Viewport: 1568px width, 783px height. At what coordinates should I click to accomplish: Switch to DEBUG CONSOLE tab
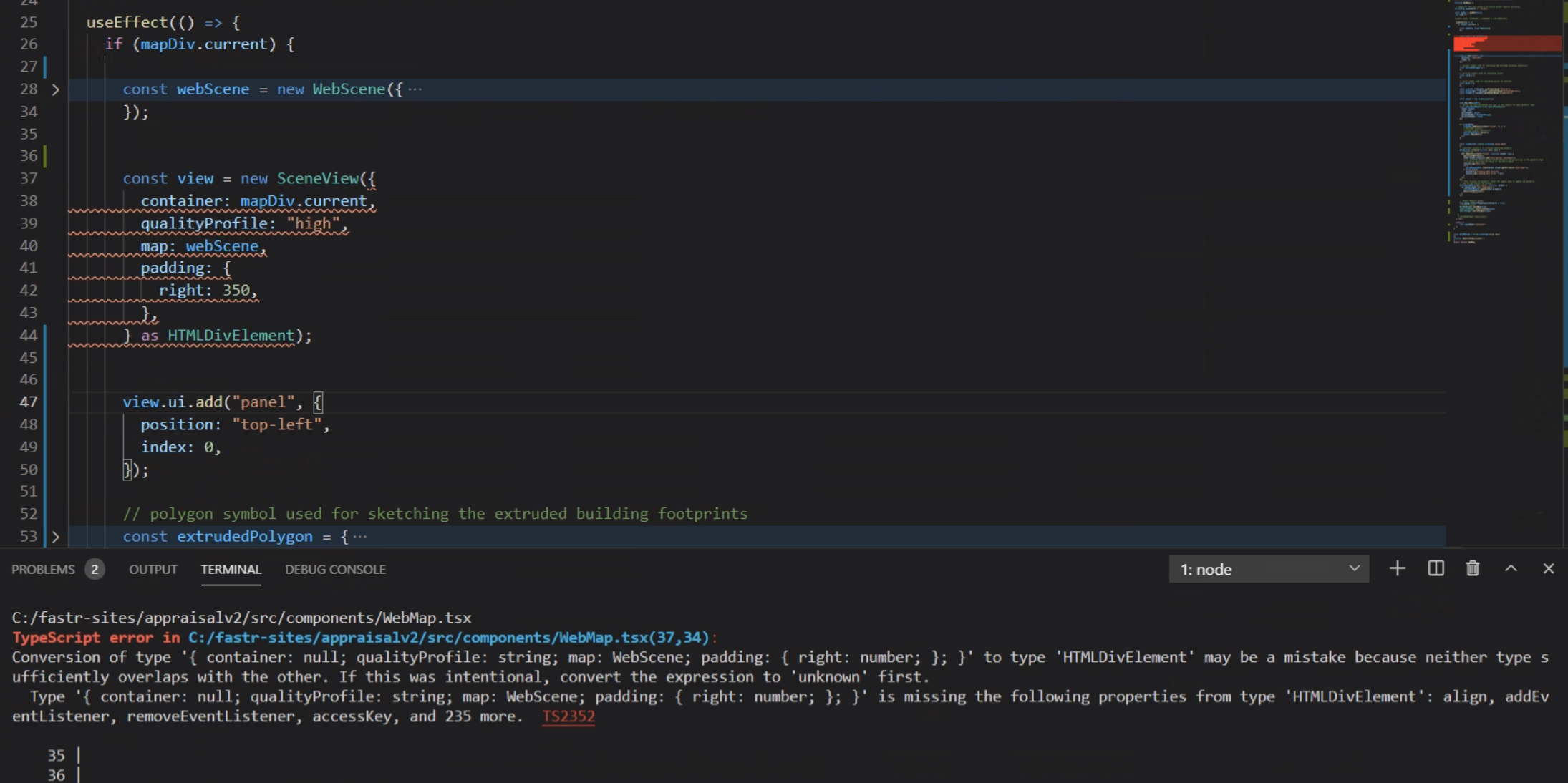click(x=335, y=570)
